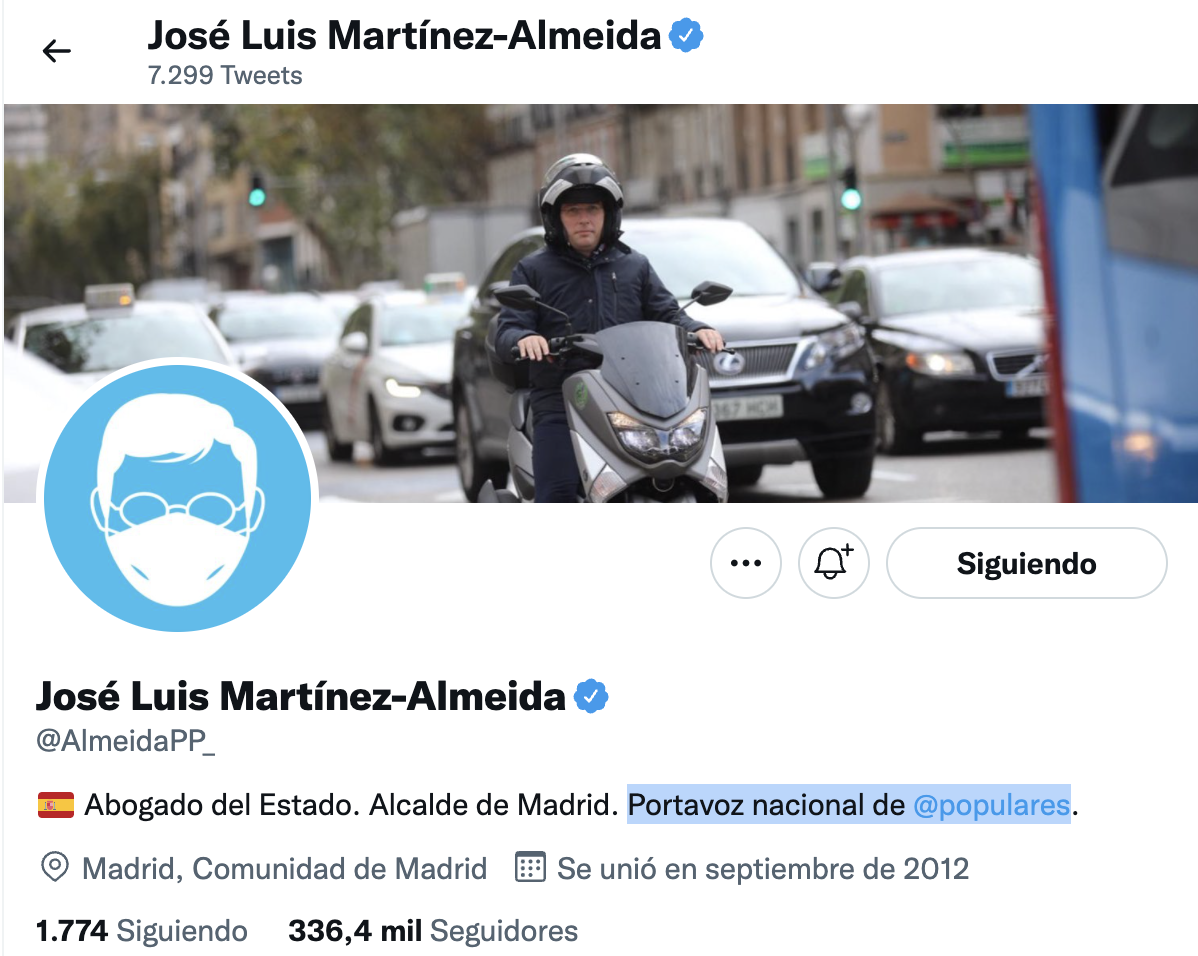The height and width of the screenshot is (956, 1198).
Task: View the 1.774 Siguiendo list
Action: pos(142,931)
